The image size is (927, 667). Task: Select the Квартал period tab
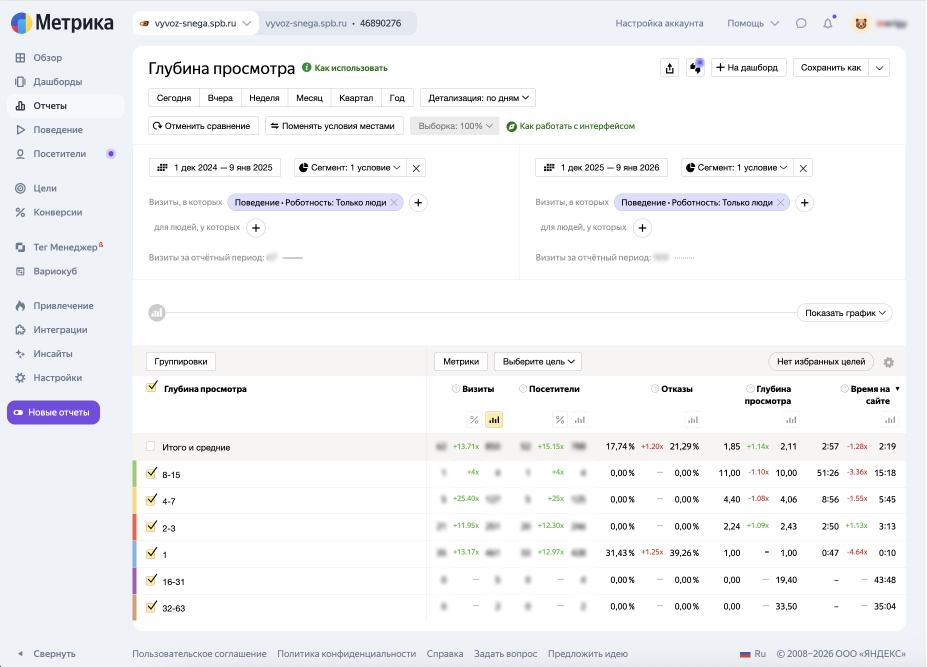point(356,98)
